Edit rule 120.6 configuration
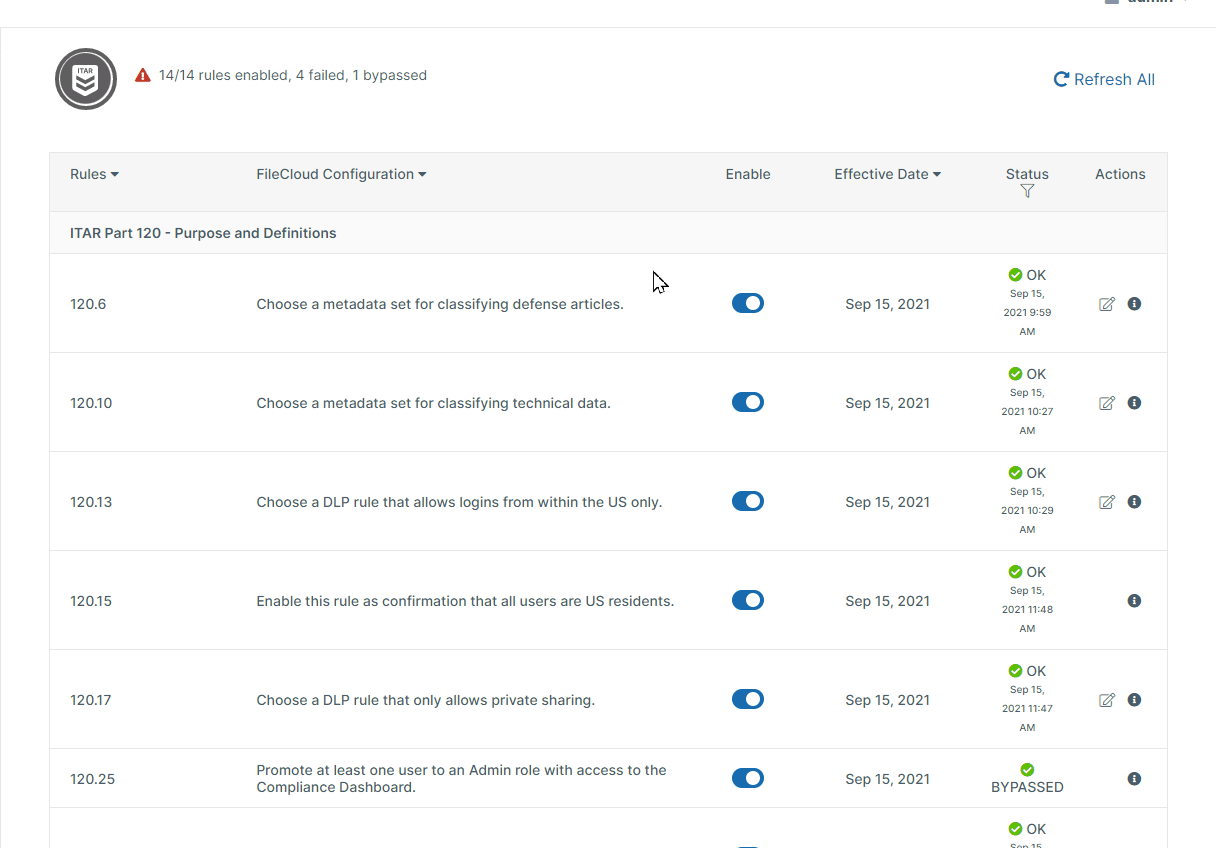 point(1107,304)
